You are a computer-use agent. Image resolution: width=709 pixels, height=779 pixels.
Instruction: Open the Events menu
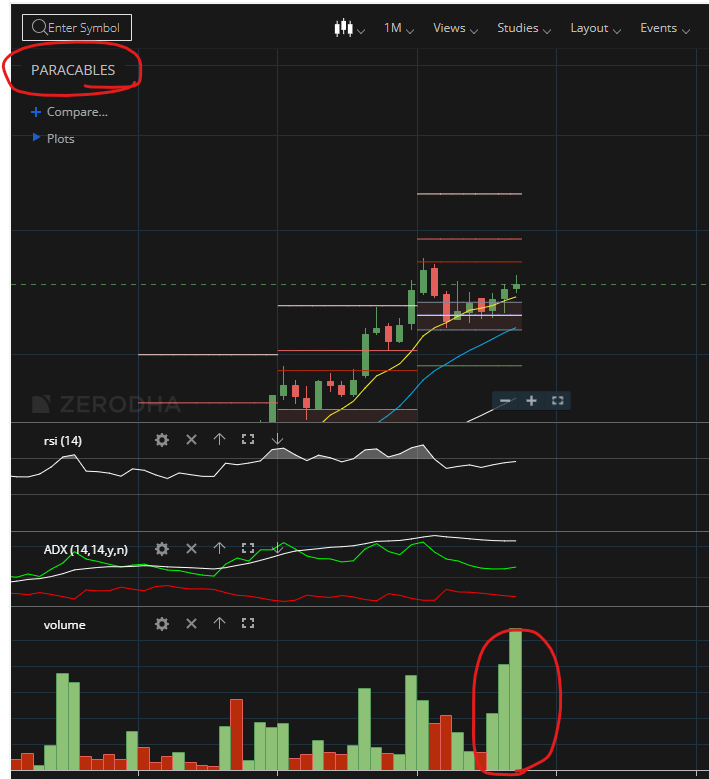point(665,28)
